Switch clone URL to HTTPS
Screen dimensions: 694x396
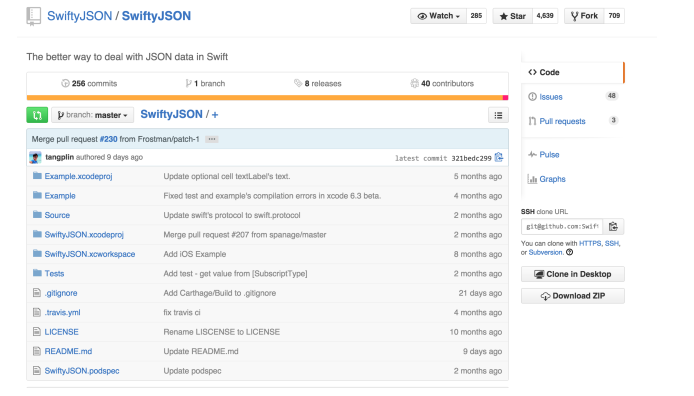click(x=590, y=243)
